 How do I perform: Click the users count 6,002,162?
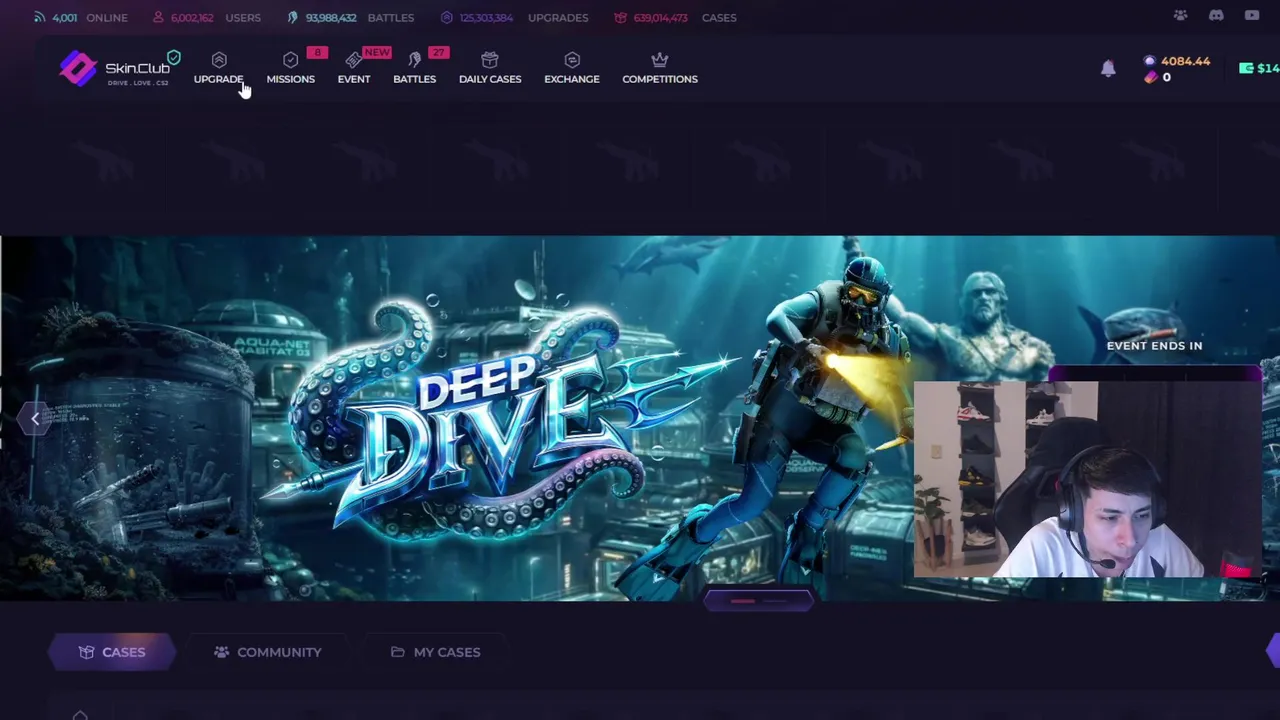pos(191,17)
